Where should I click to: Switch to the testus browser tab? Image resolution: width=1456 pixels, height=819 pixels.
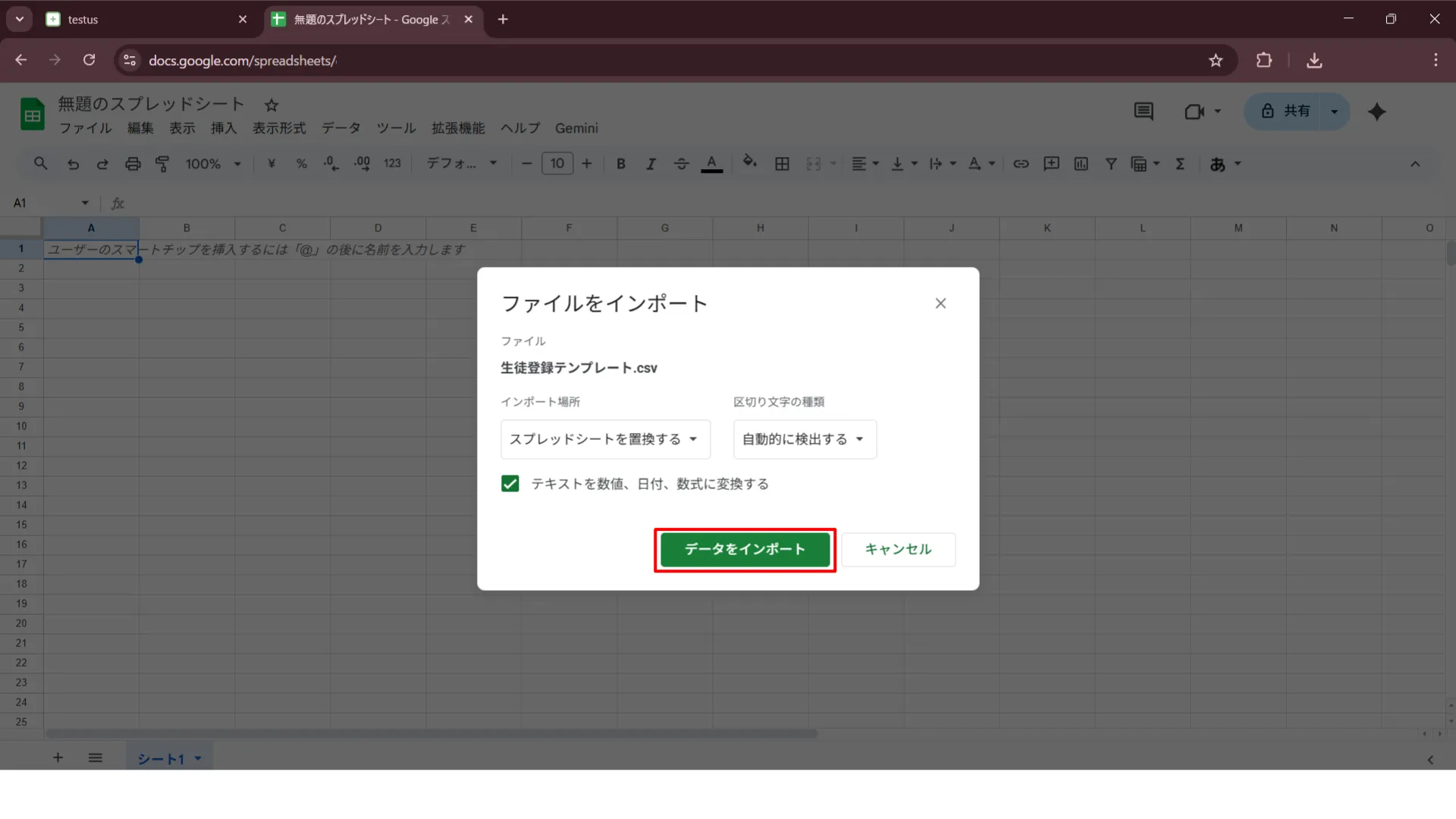click(x=146, y=20)
